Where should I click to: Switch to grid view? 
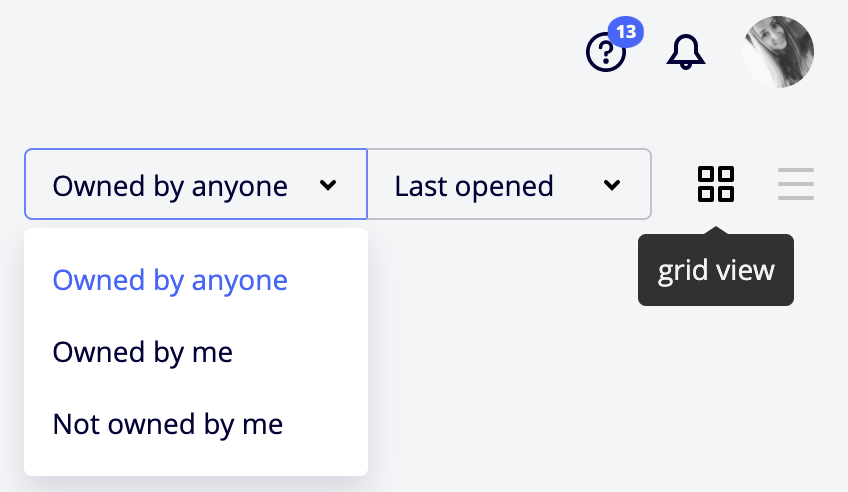(716, 184)
